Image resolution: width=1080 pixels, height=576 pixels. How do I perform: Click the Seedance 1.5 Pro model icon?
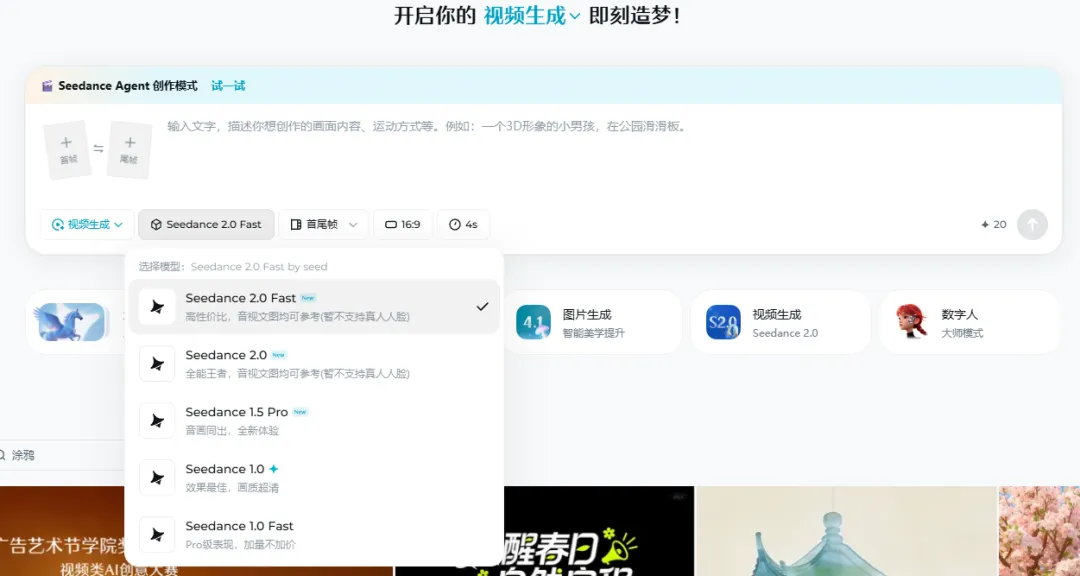pyautogui.click(x=157, y=421)
